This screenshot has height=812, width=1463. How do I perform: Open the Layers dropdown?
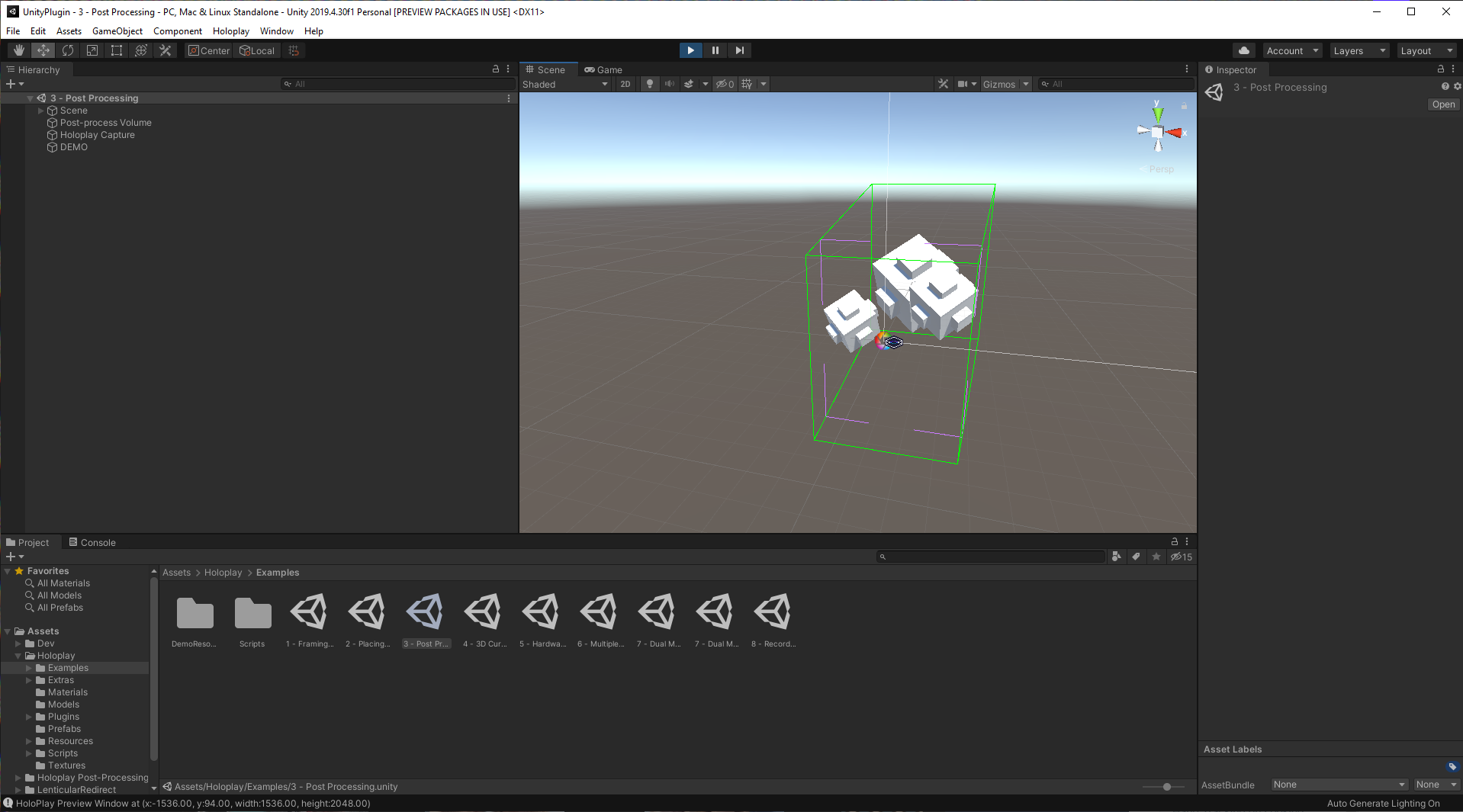(1358, 50)
